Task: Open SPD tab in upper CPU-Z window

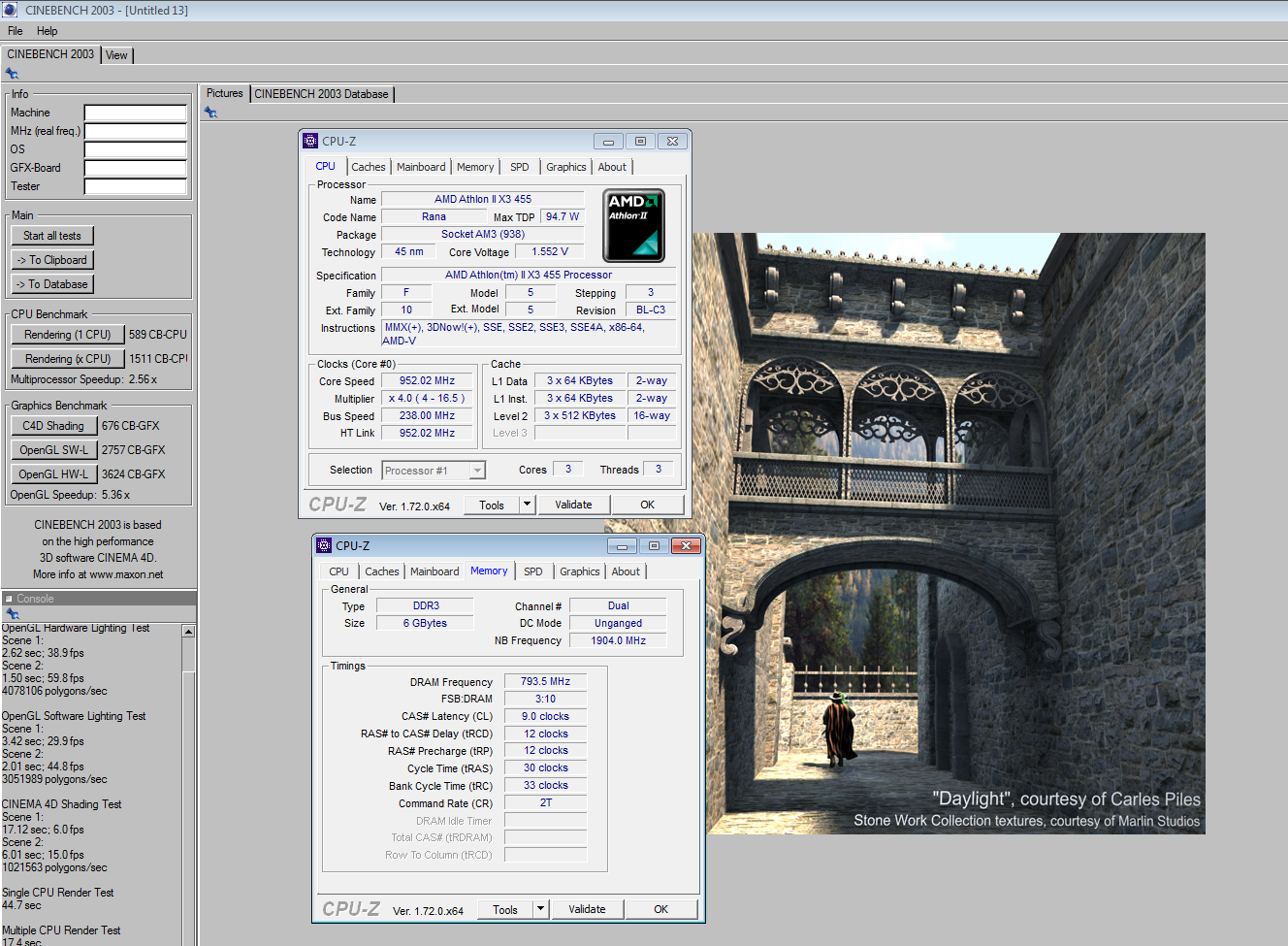Action: point(520,167)
